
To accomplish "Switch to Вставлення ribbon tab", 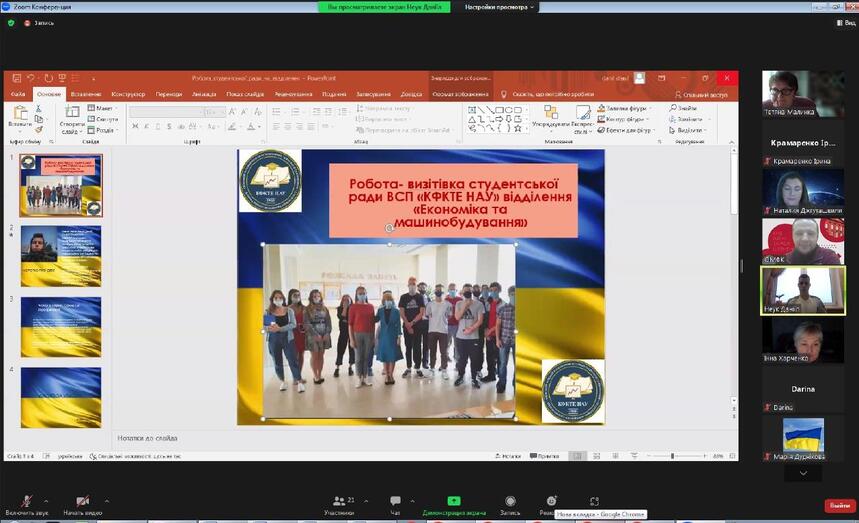I will 86,94.
